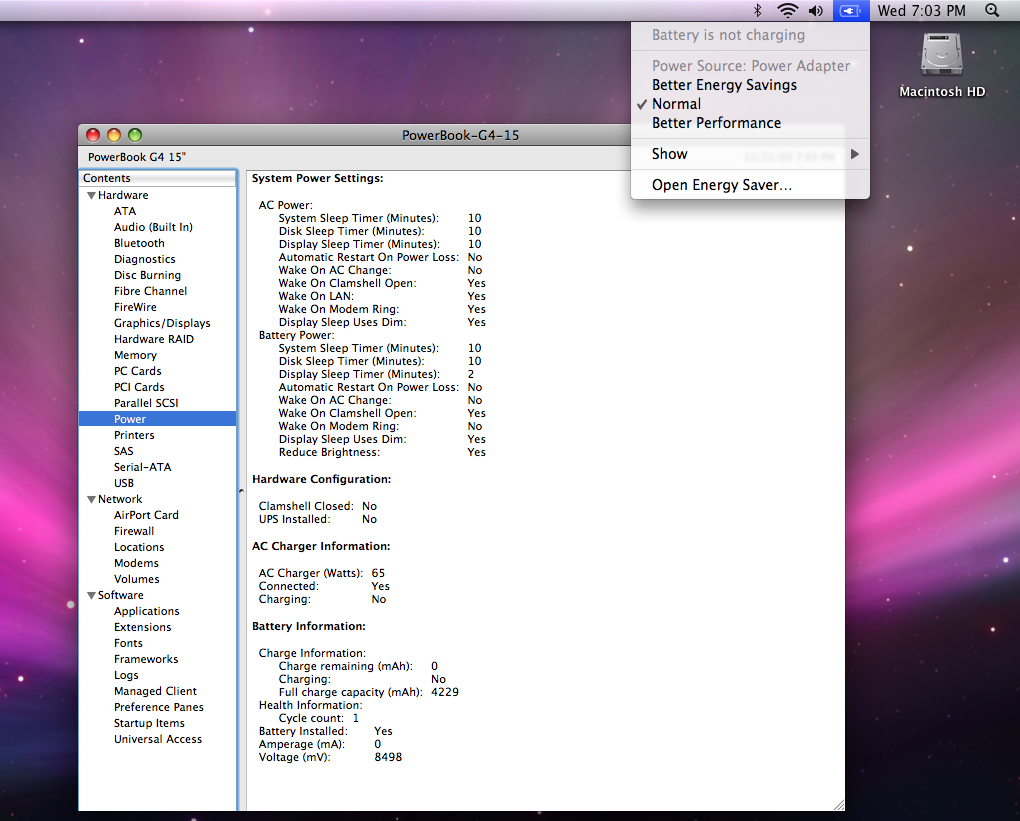Select PCI Cards in sidebar
This screenshot has width=1020, height=821.
tap(157, 387)
